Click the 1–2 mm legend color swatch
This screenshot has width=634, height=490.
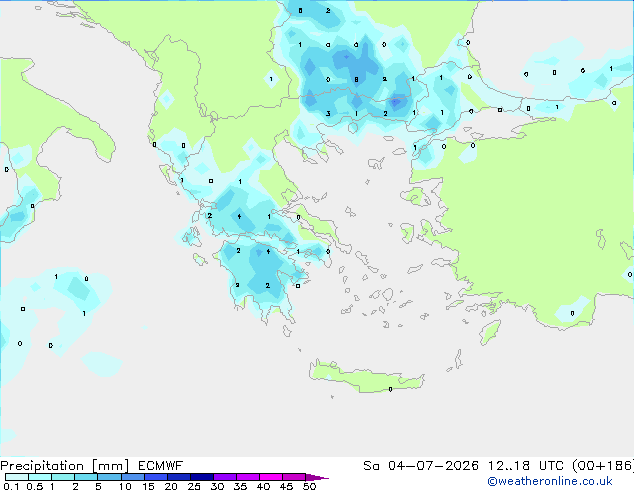63,477
